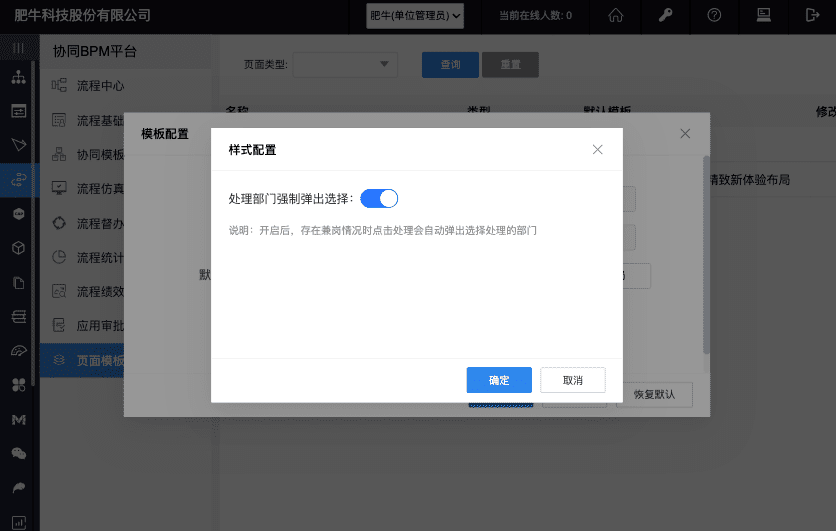Click the 重置 reset button

click(x=510, y=65)
